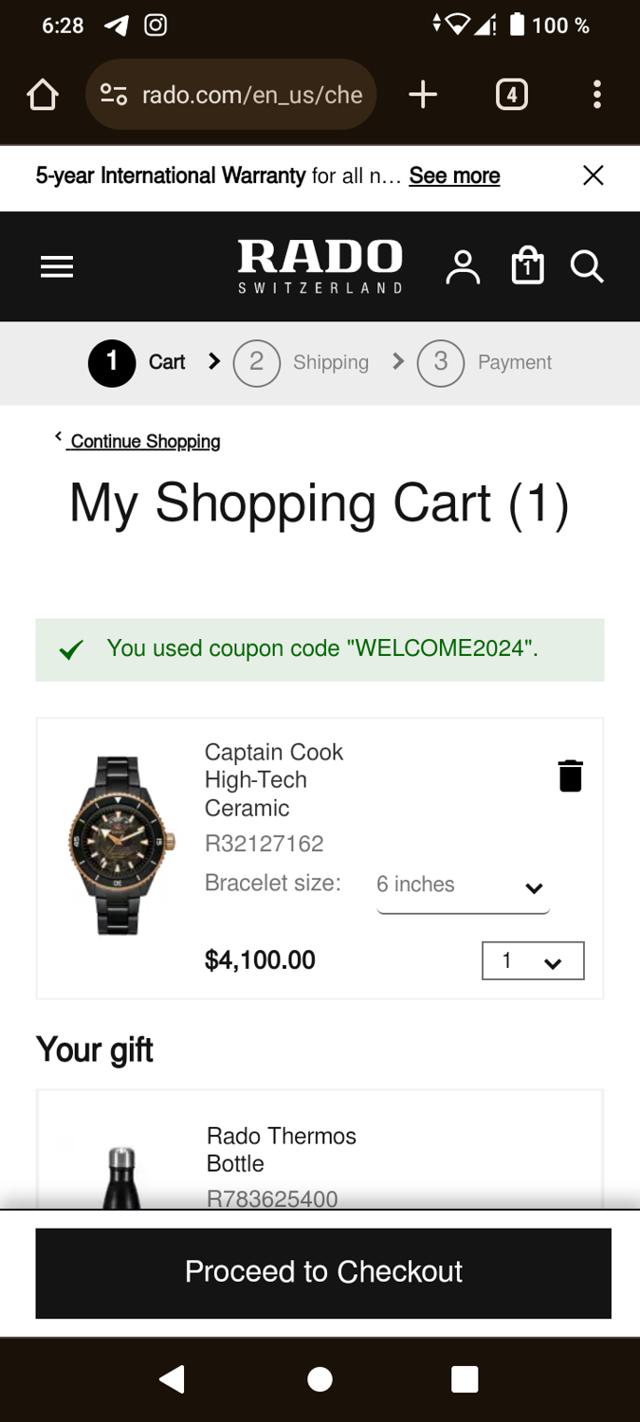Go to the Payment step
The height and width of the screenshot is (1422, 640).
point(485,362)
